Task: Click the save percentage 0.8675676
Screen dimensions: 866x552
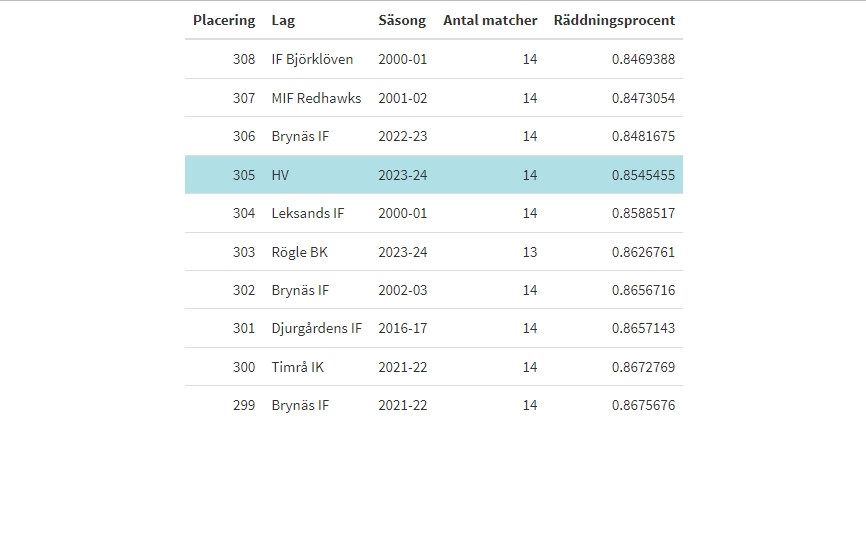Action: point(643,405)
